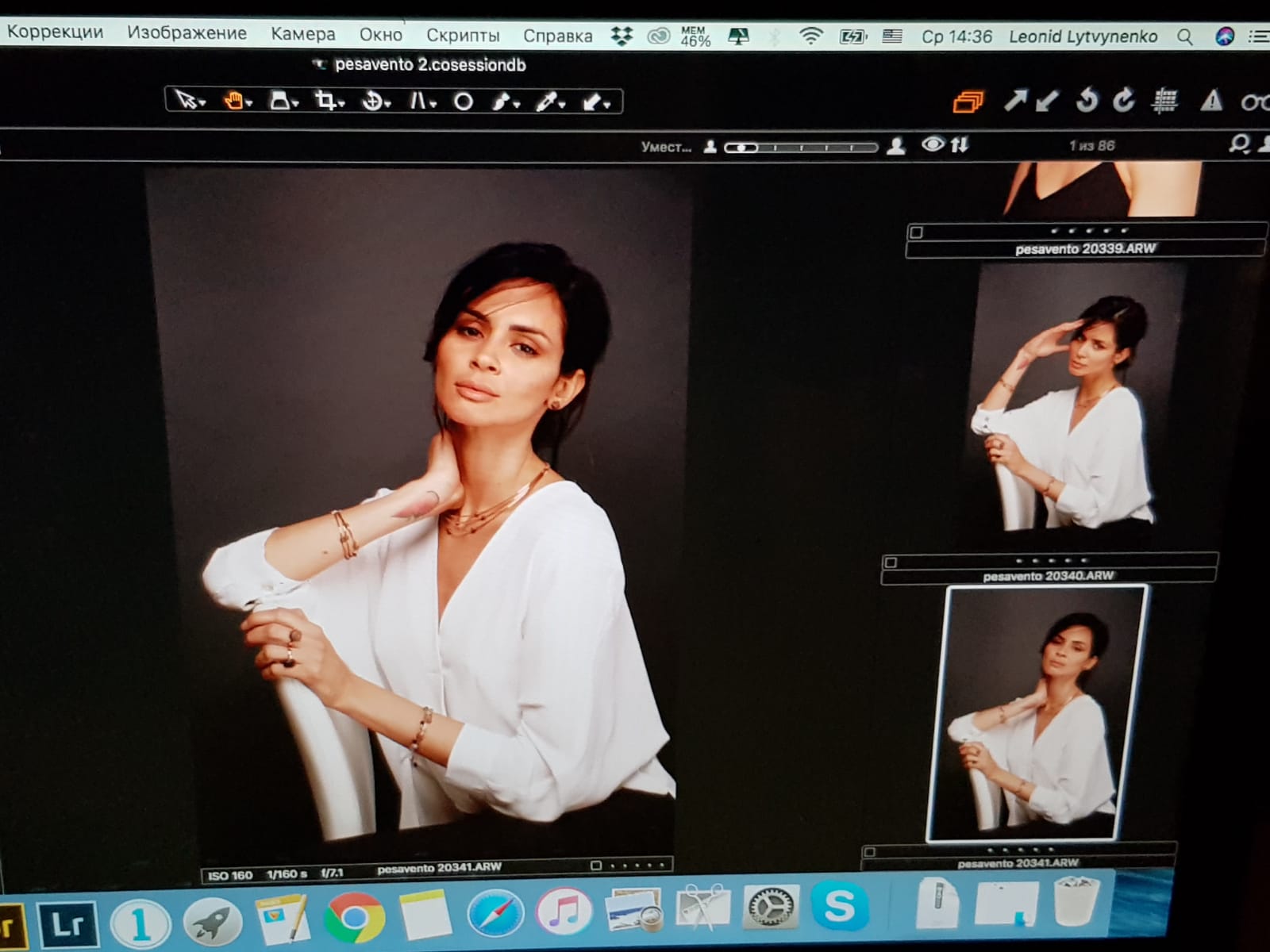The height and width of the screenshot is (952, 1270).
Task: Click the Dropbox menu bar icon
Action: (x=622, y=36)
